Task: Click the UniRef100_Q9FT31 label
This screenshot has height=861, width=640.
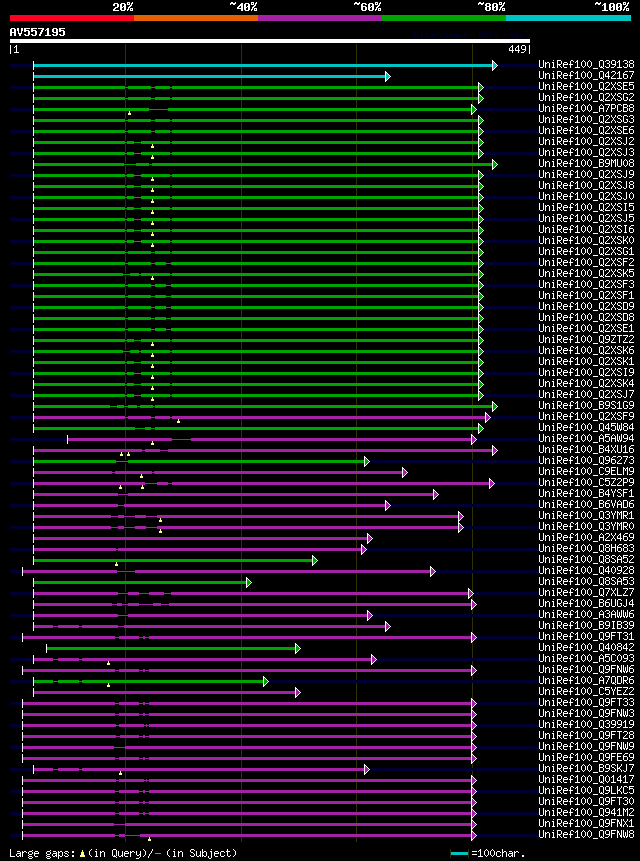Action: coord(586,636)
